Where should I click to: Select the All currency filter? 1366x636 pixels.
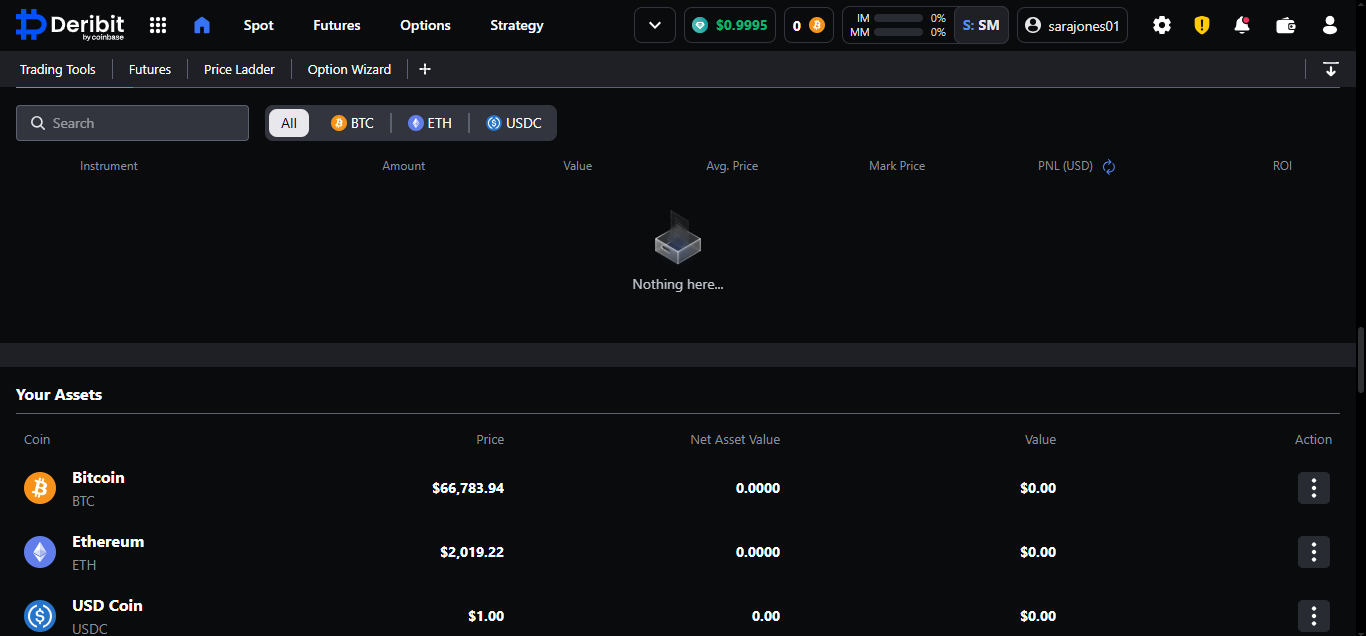tap(289, 123)
